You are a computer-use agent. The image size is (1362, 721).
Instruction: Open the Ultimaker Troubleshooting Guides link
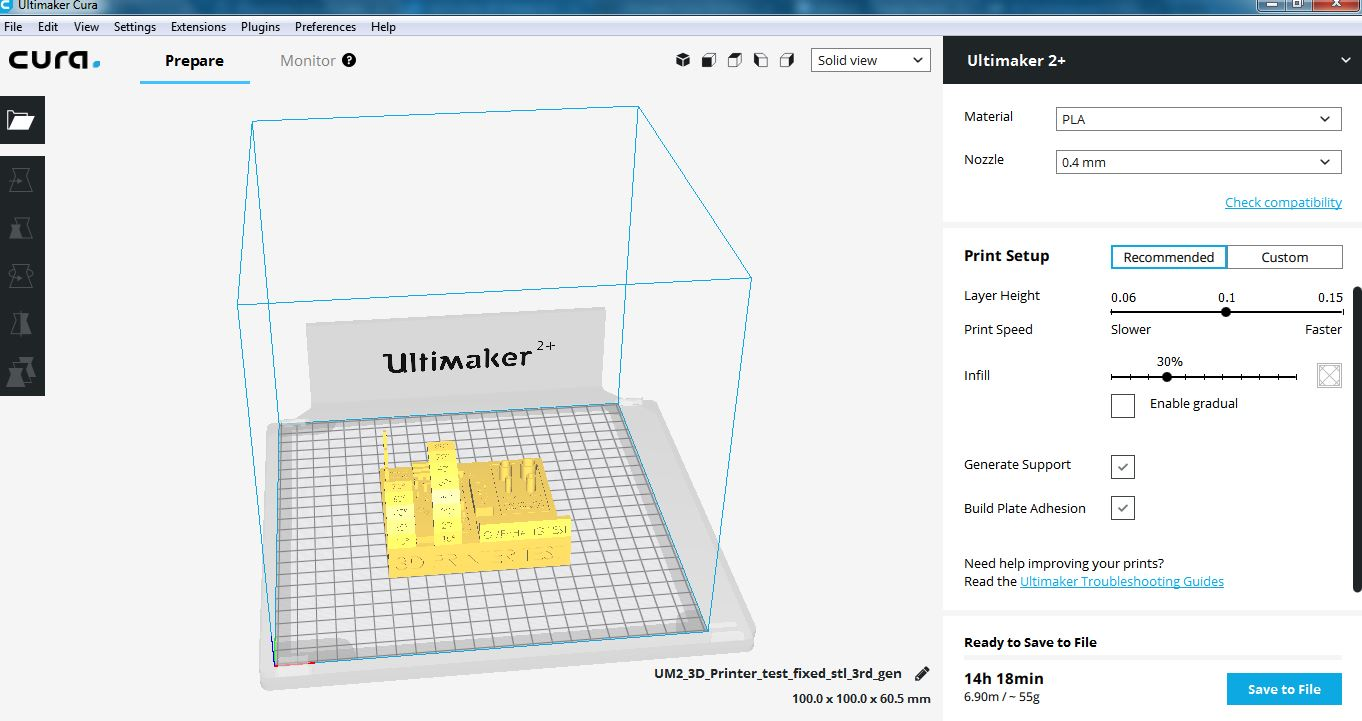pyautogui.click(x=1122, y=581)
